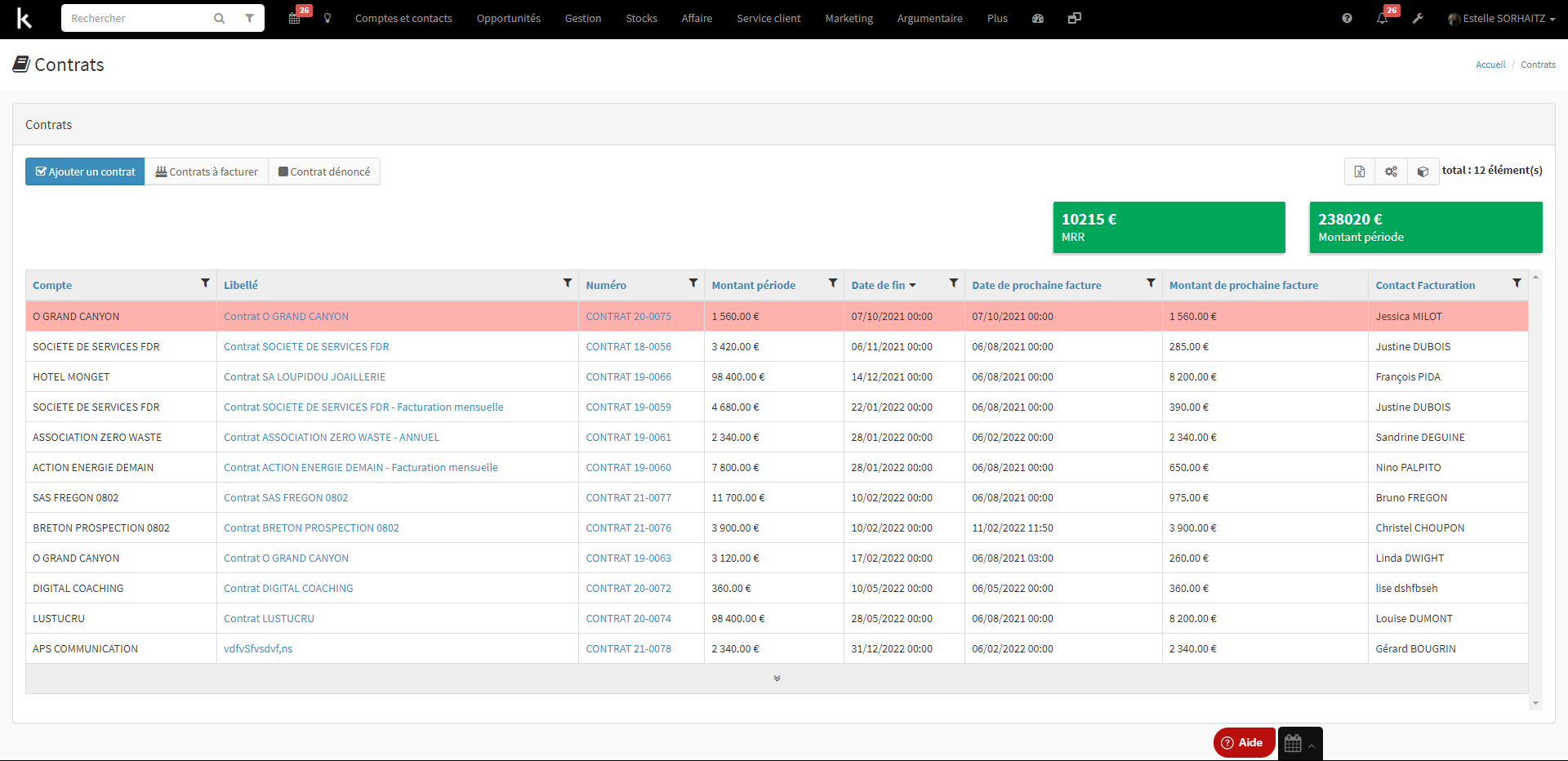Open Contrat O GRAND CANYON 20-0075 link

286,316
